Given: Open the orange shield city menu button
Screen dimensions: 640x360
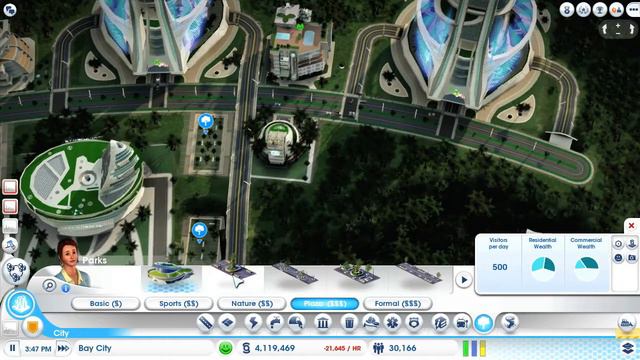Looking at the screenshot, I should coord(33,326).
